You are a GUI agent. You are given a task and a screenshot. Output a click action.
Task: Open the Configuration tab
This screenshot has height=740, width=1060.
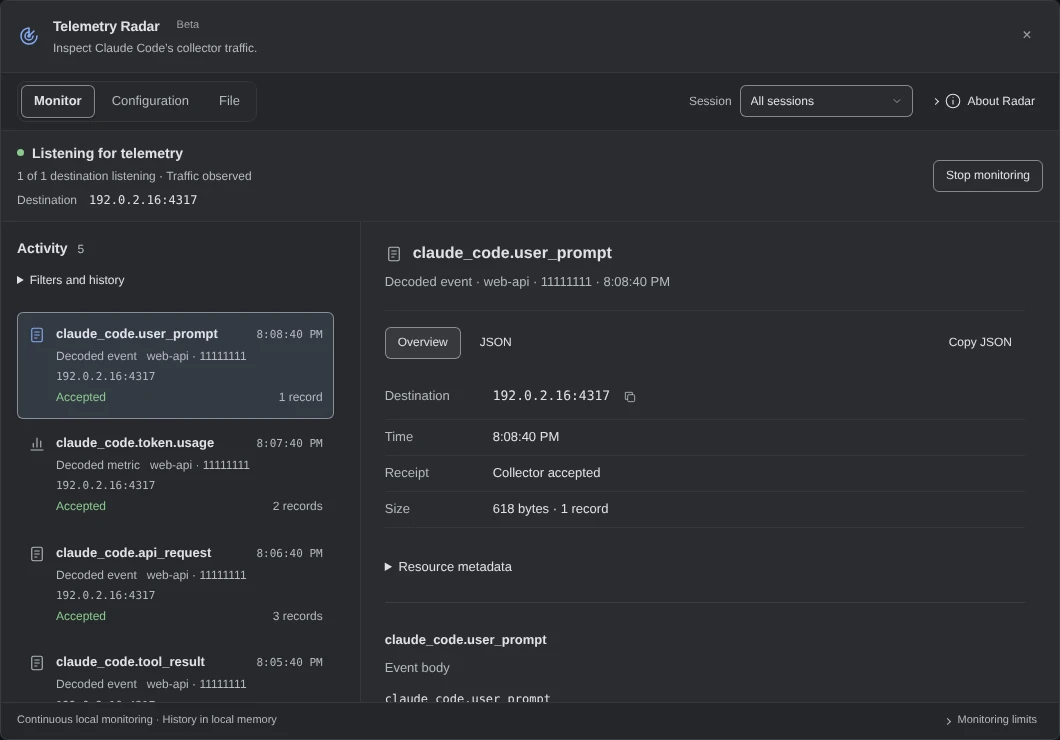(x=150, y=101)
